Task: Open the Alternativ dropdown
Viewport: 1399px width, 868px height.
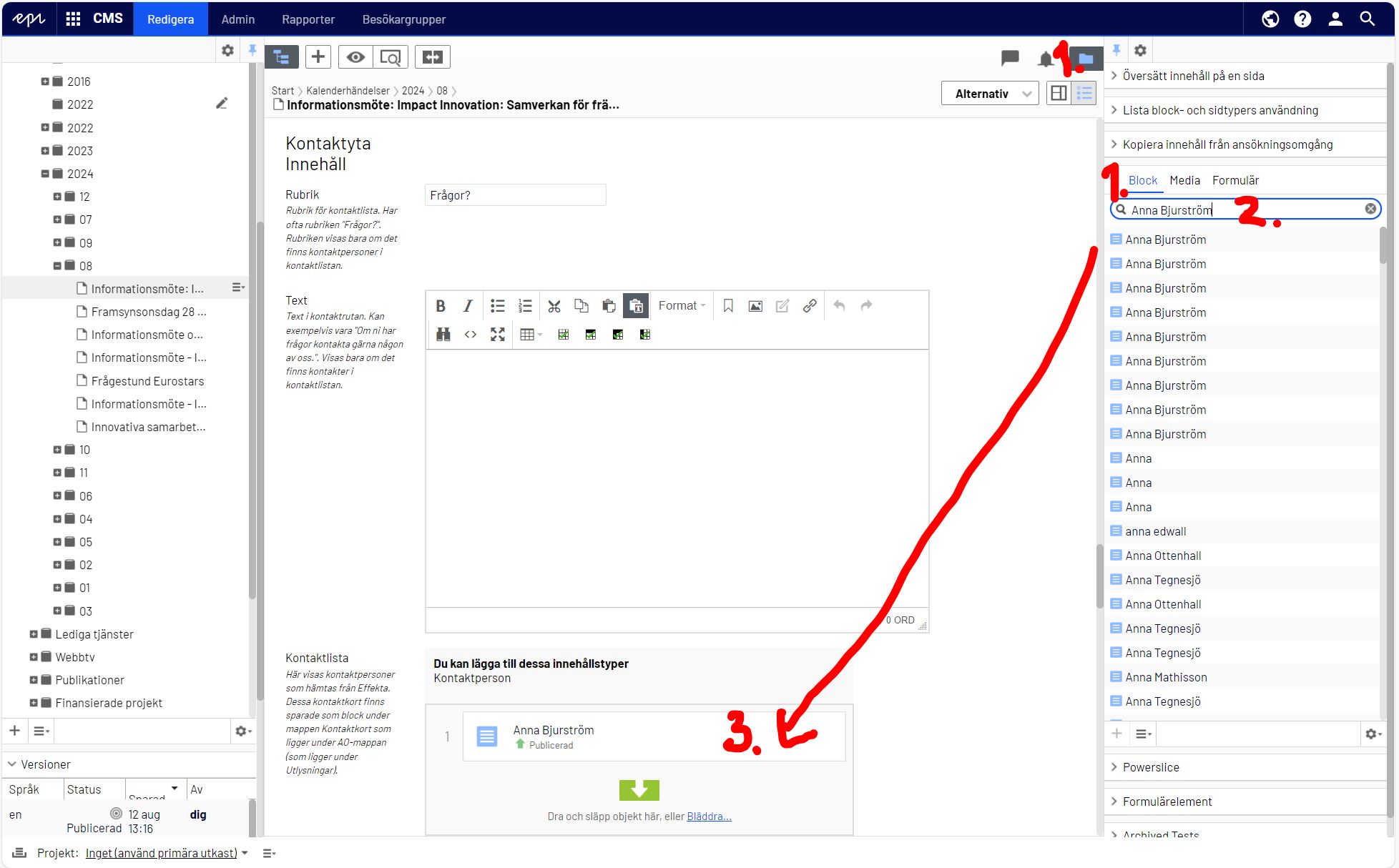Action: pos(990,94)
